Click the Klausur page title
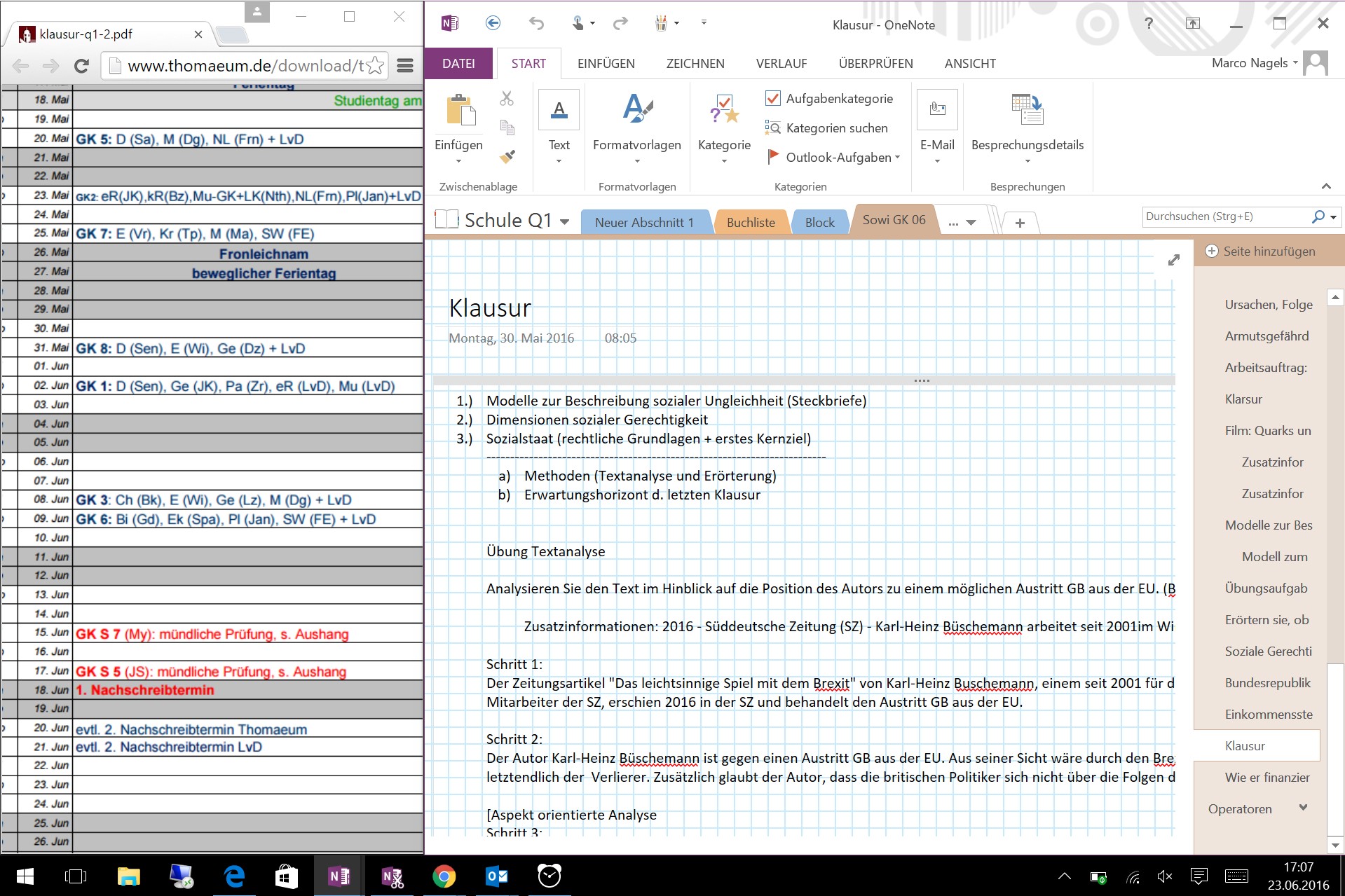1345x896 pixels. click(x=490, y=308)
